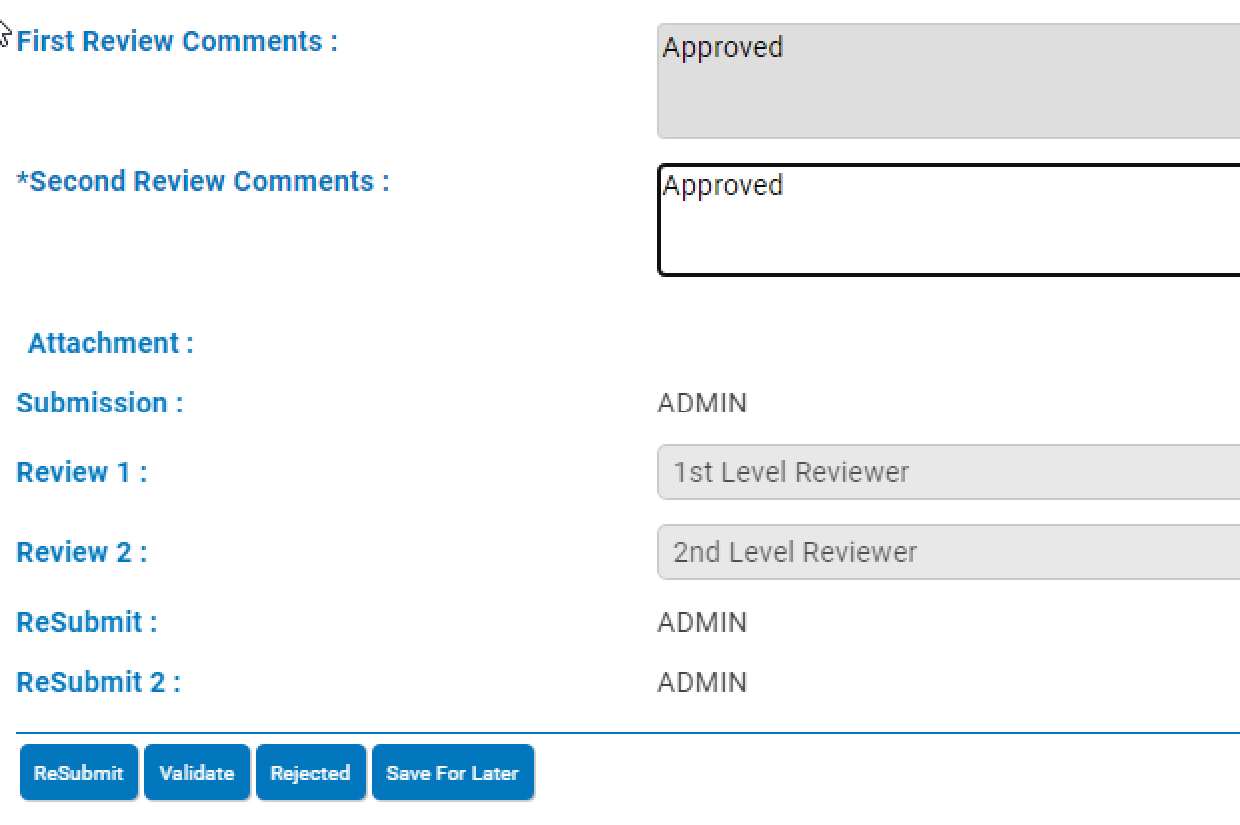Click the Submission label
The height and width of the screenshot is (825, 1240).
click(x=100, y=403)
